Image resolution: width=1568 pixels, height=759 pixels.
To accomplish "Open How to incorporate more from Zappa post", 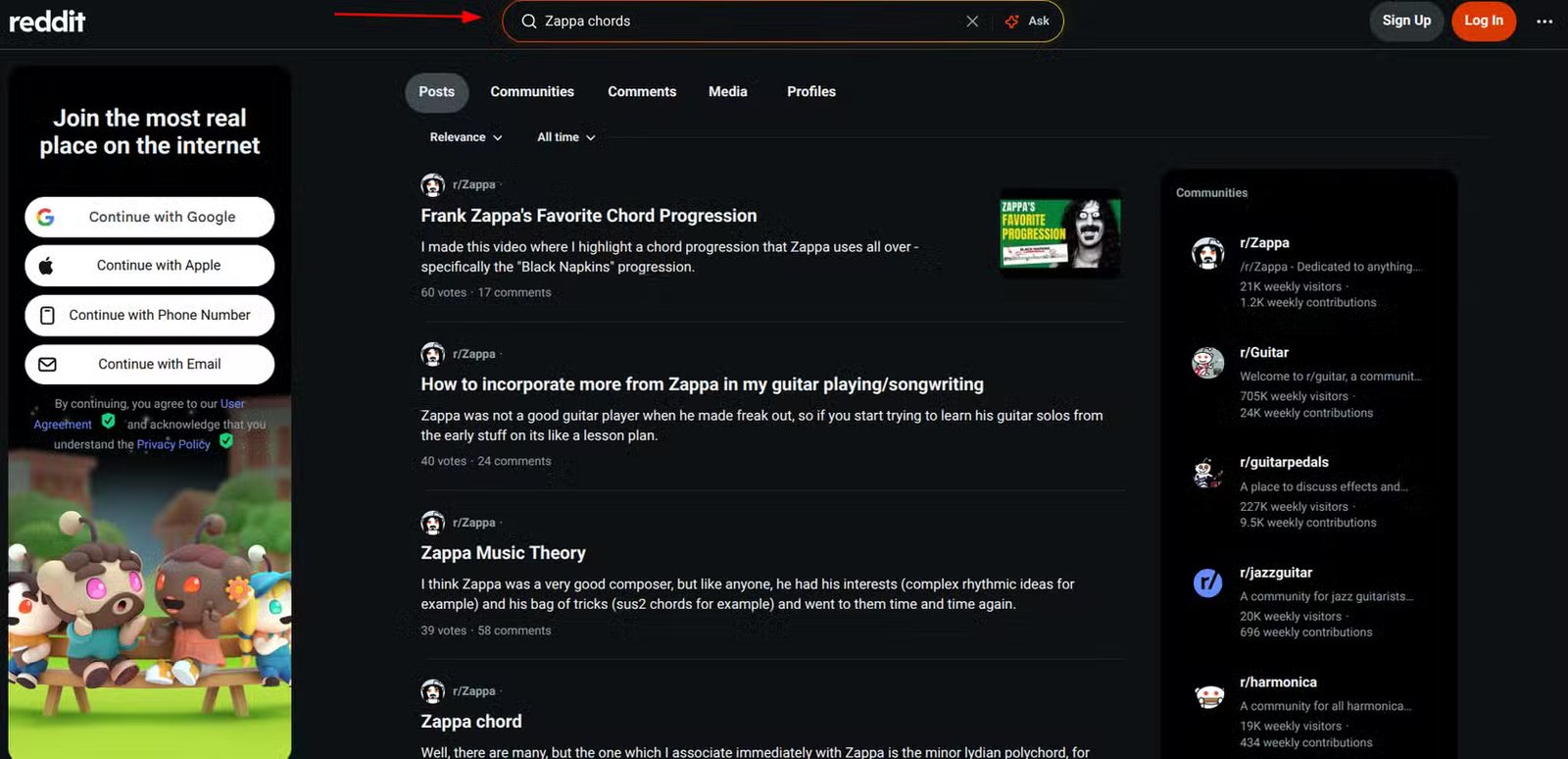I will pos(702,384).
